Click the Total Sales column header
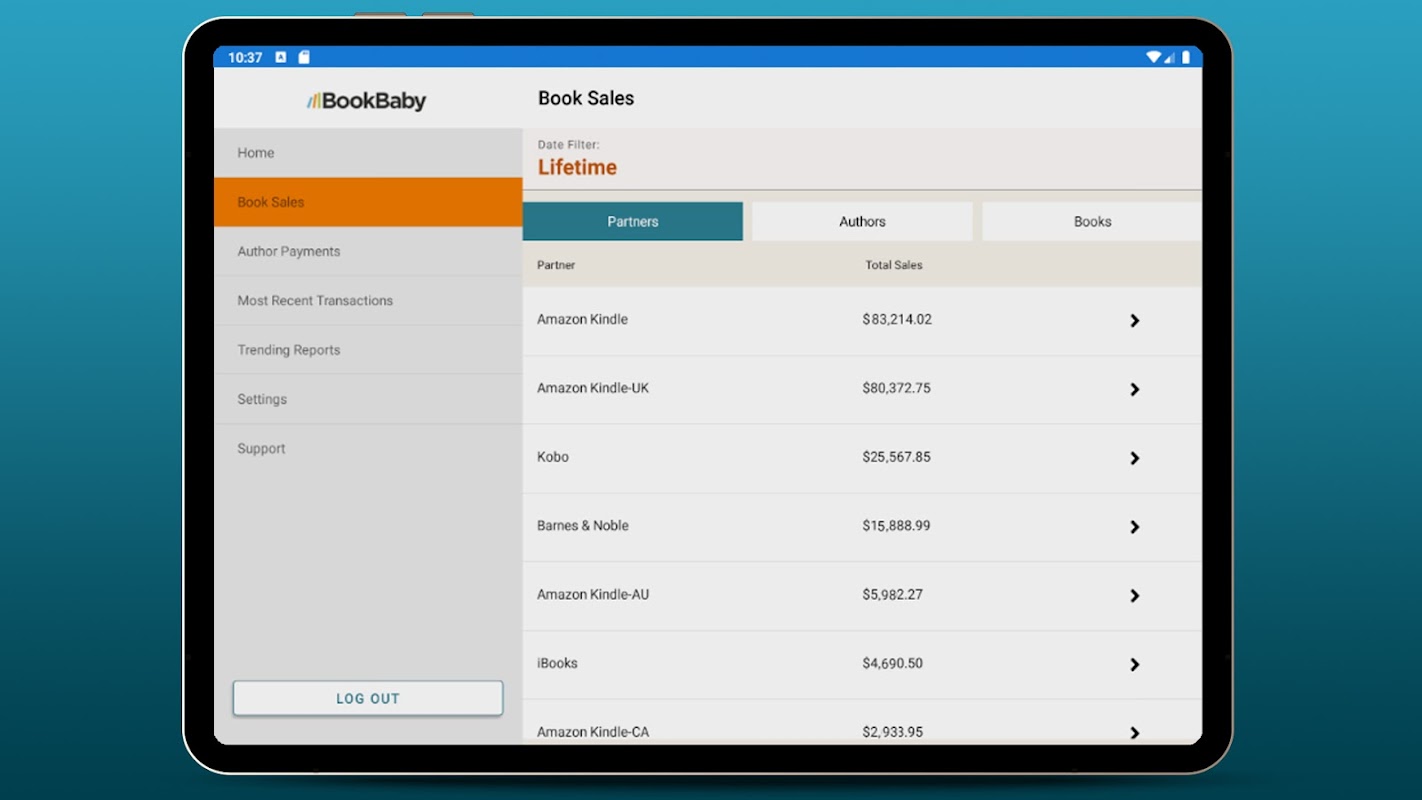 point(894,265)
